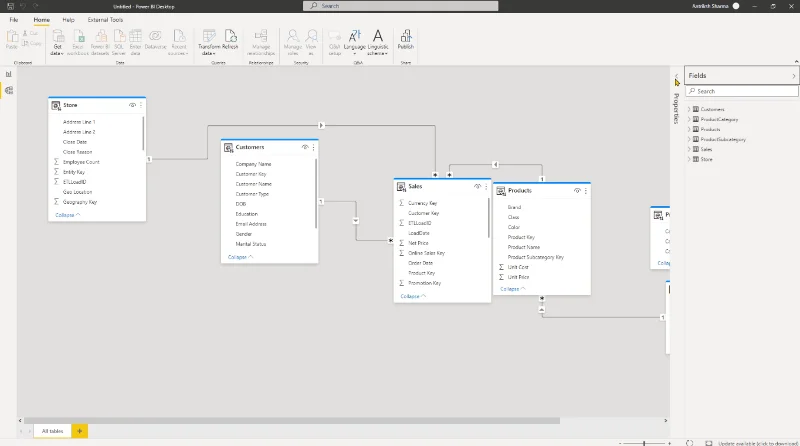
Task: Click the Save icon in title bar
Action: [10, 6]
